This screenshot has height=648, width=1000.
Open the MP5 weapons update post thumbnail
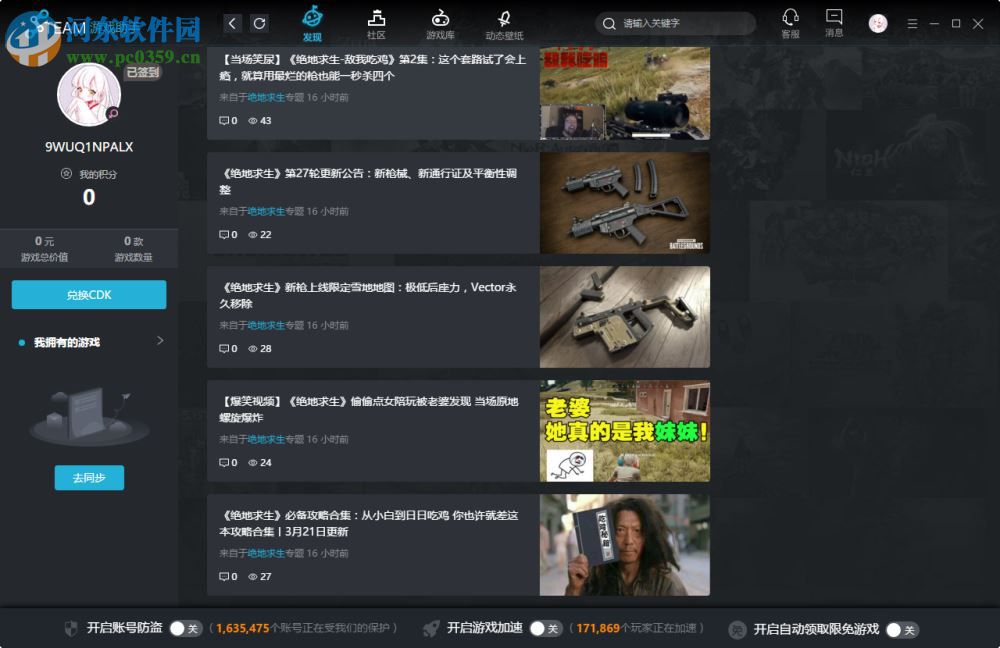click(623, 201)
